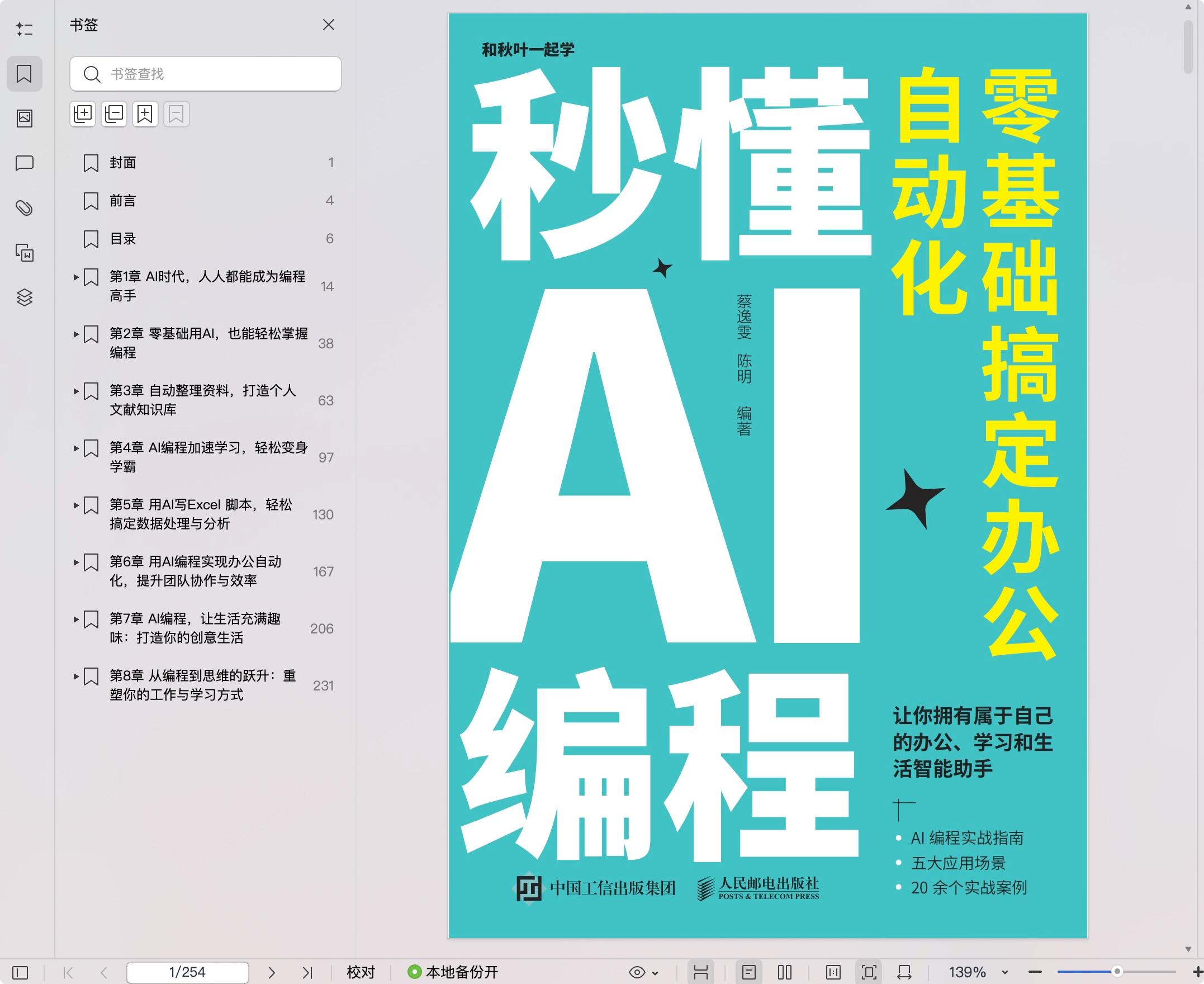This screenshot has height=984, width=1204.
Task: Expand 第8章 从编程到思维的跃升 bookmark
Action: [x=76, y=676]
